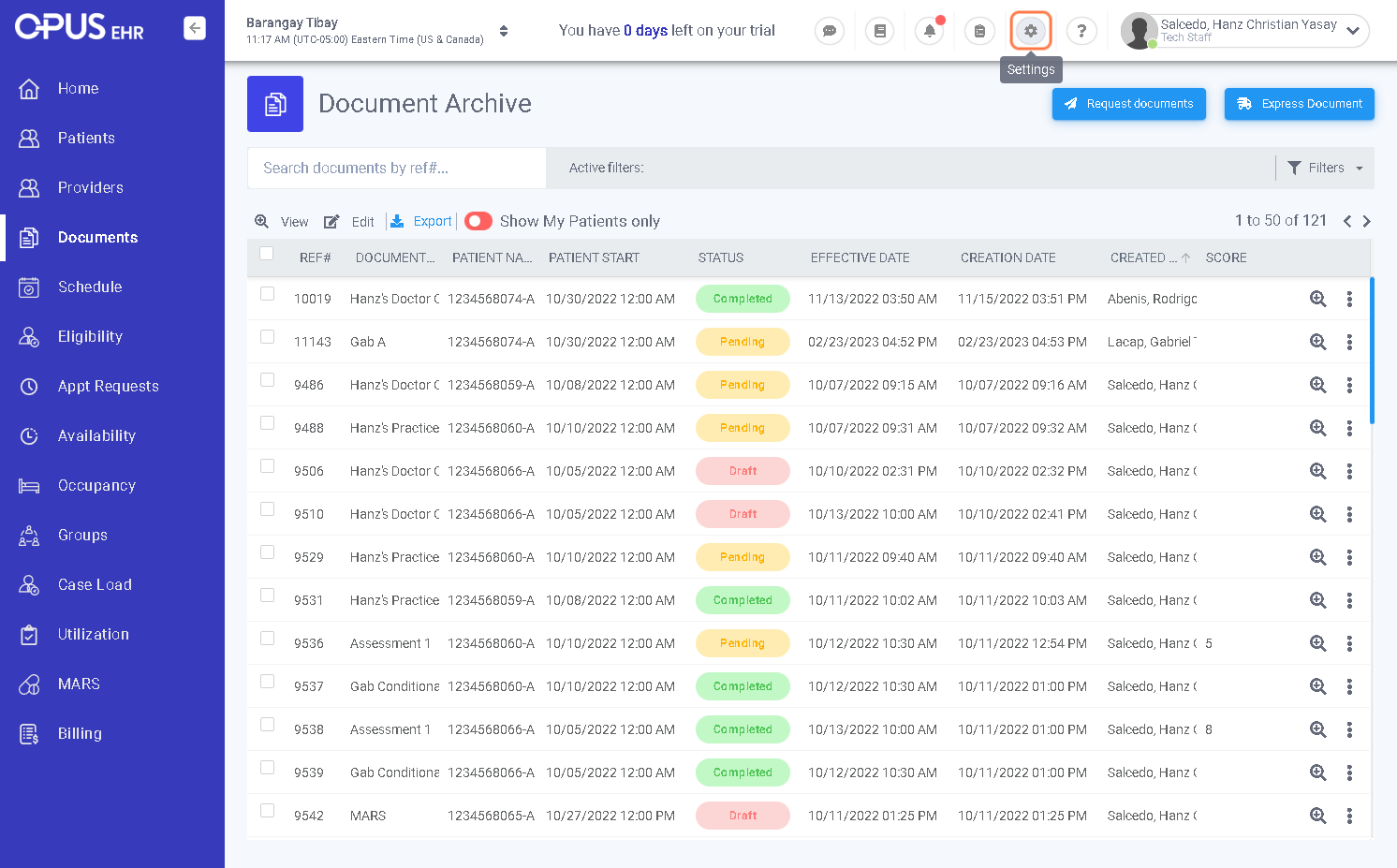
Task: Click the Edit toolbar button
Action: click(x=349, y=222)
